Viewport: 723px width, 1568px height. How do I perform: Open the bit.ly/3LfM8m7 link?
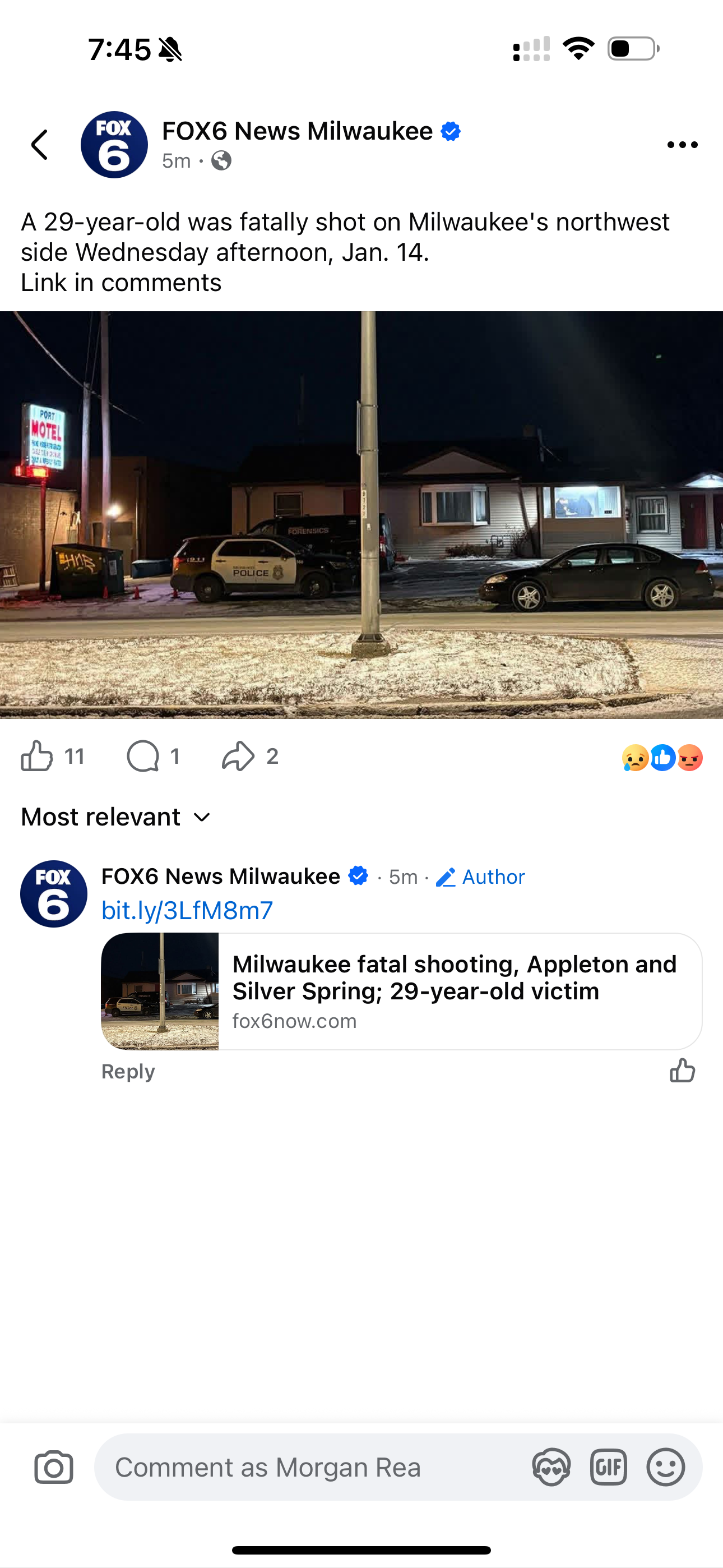coord(187,911)
